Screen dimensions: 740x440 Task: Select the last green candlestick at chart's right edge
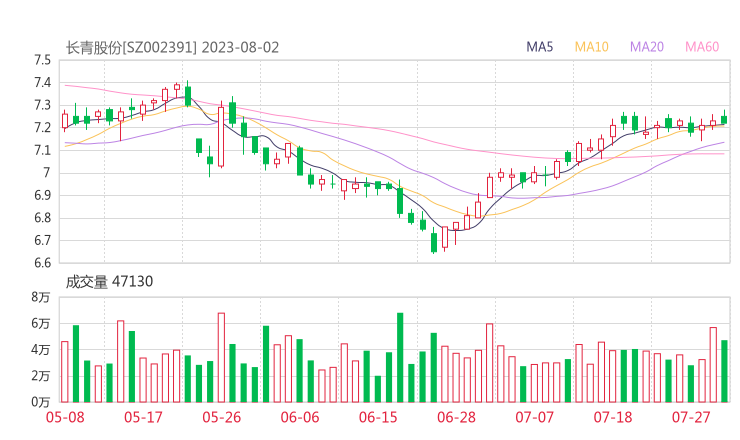(724, 118)
